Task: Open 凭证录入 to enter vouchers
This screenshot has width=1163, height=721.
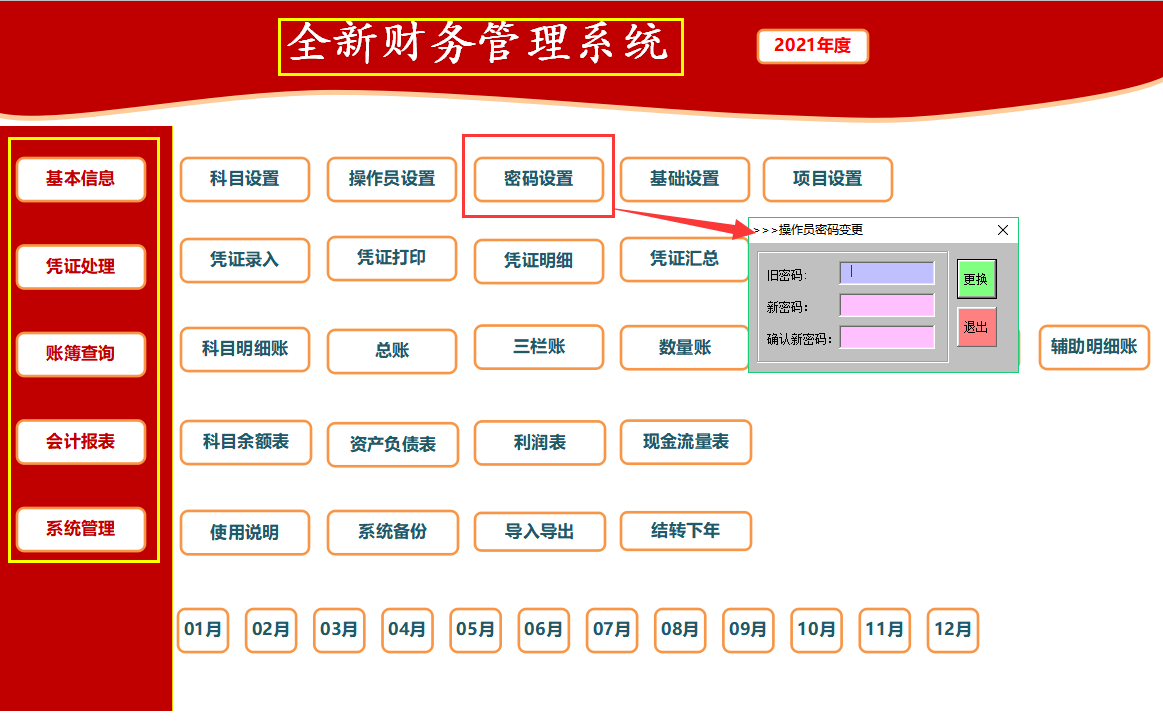Action: click(244, 260)
